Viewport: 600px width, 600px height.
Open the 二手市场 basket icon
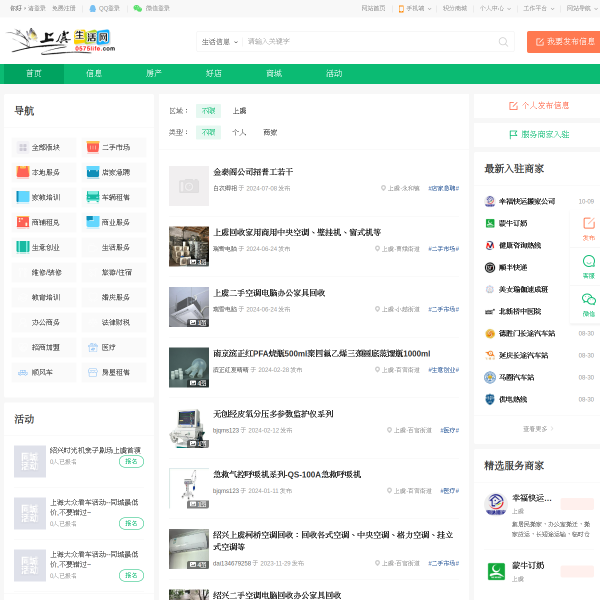pyautogui.click(x=93, y=147)
